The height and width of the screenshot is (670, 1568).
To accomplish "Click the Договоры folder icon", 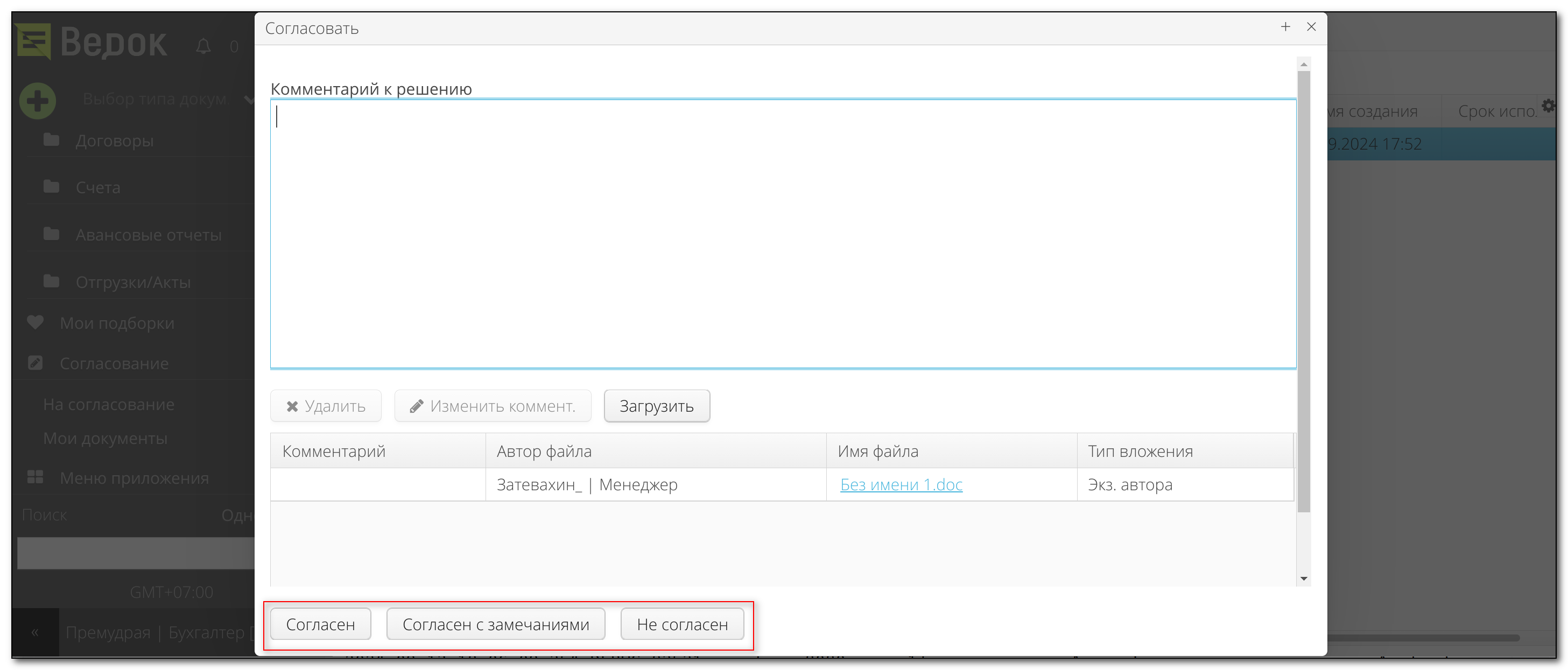I will click(x=52, y=140).
